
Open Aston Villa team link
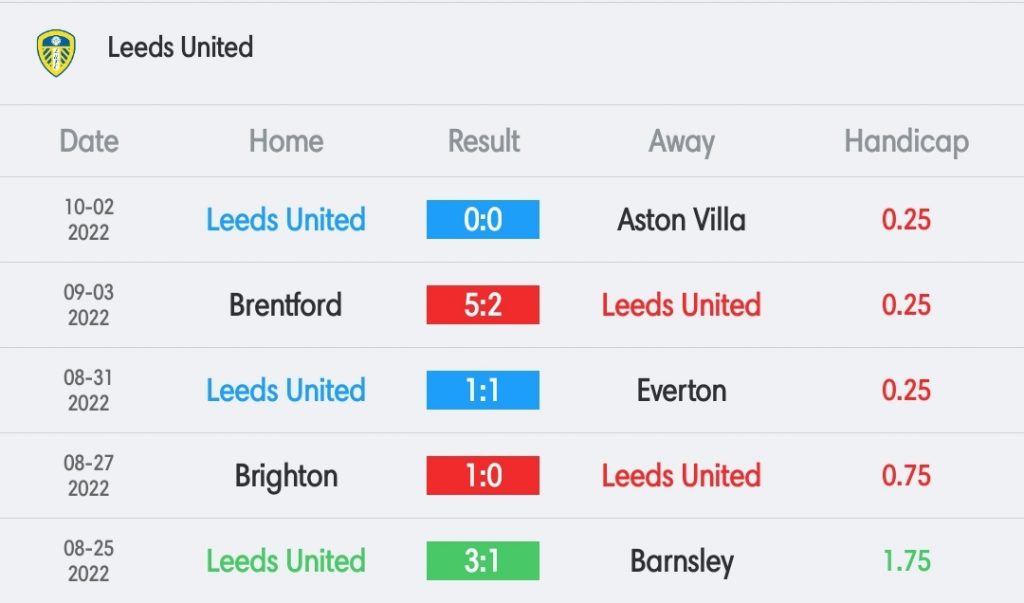[681, 220]
